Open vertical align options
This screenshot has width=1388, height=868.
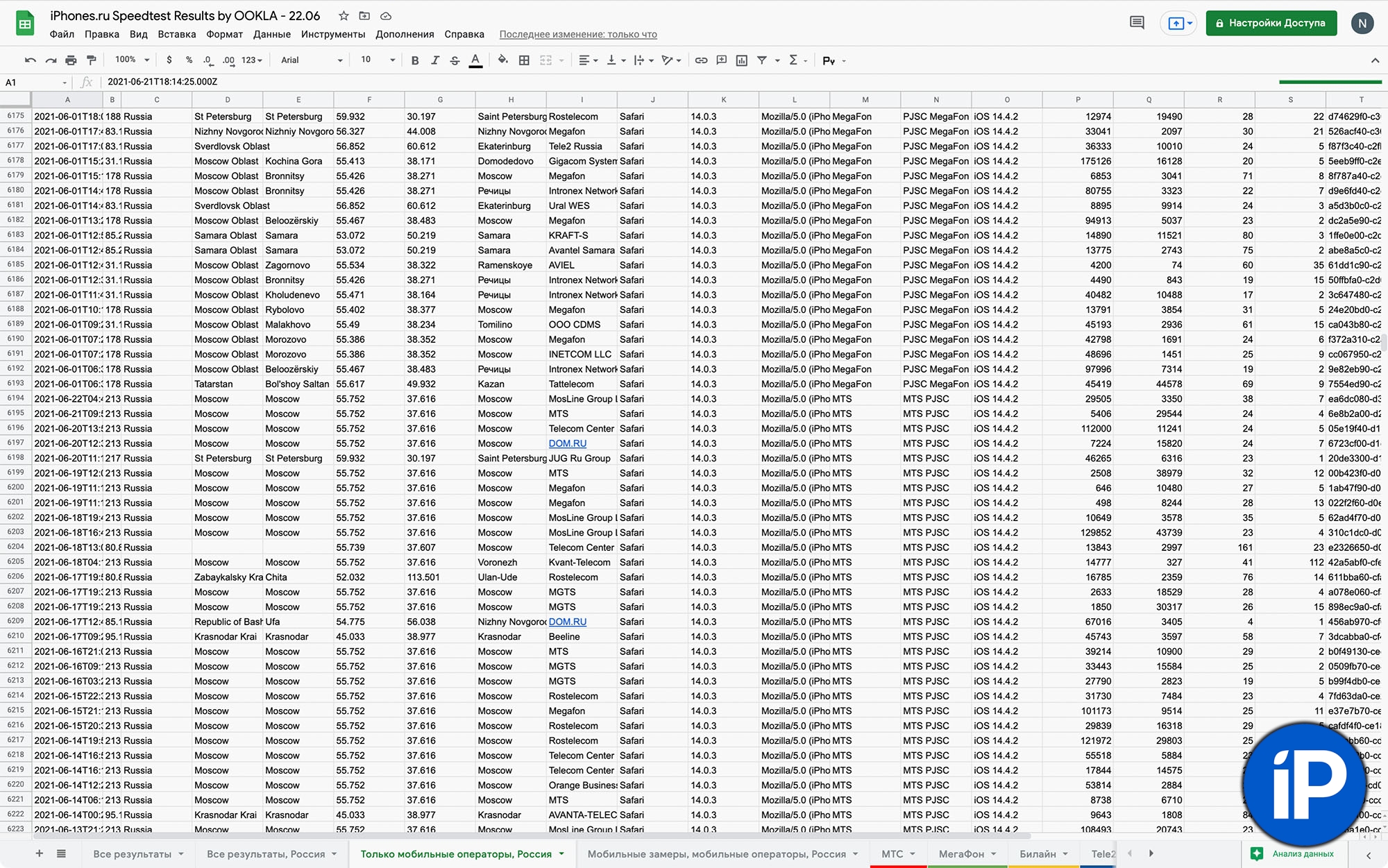pos(616,60)
